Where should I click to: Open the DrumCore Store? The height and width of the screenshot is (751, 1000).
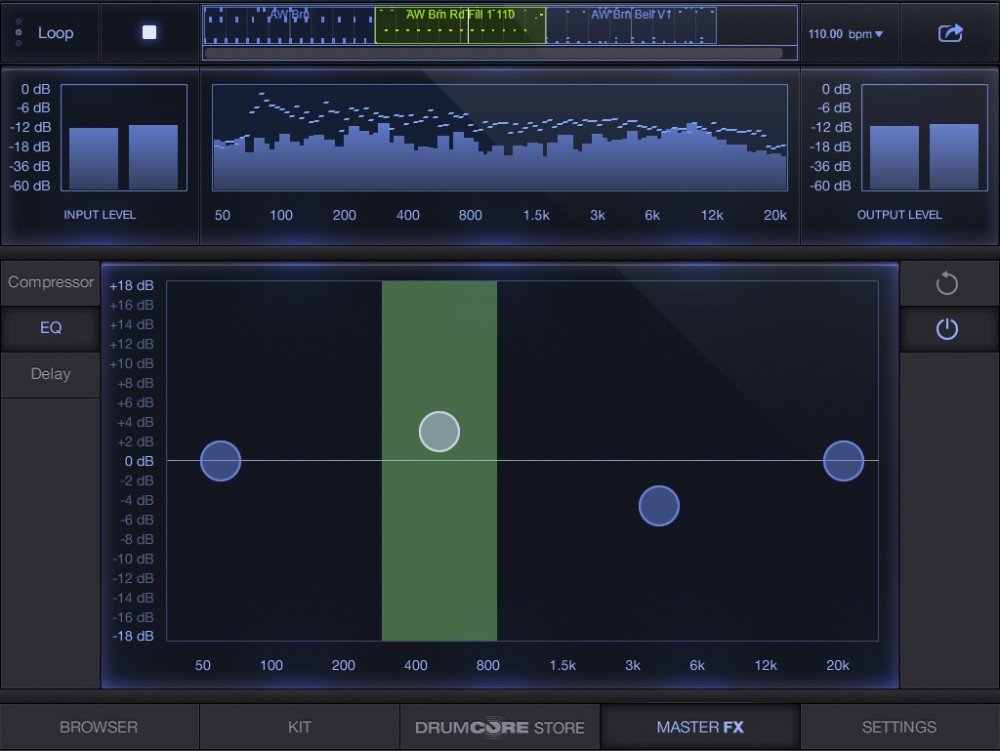point(499,727)
